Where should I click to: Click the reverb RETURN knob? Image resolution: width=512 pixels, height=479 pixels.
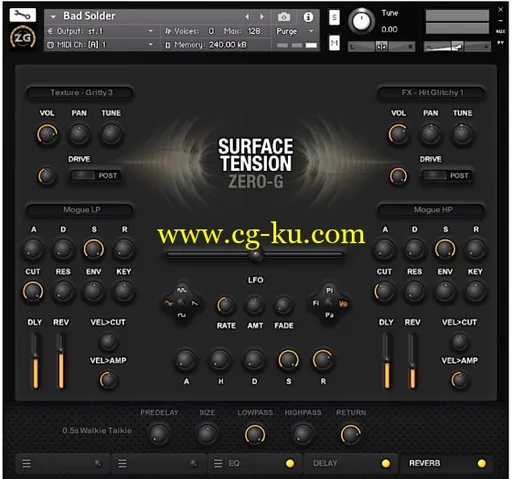[x=351, y=434]
